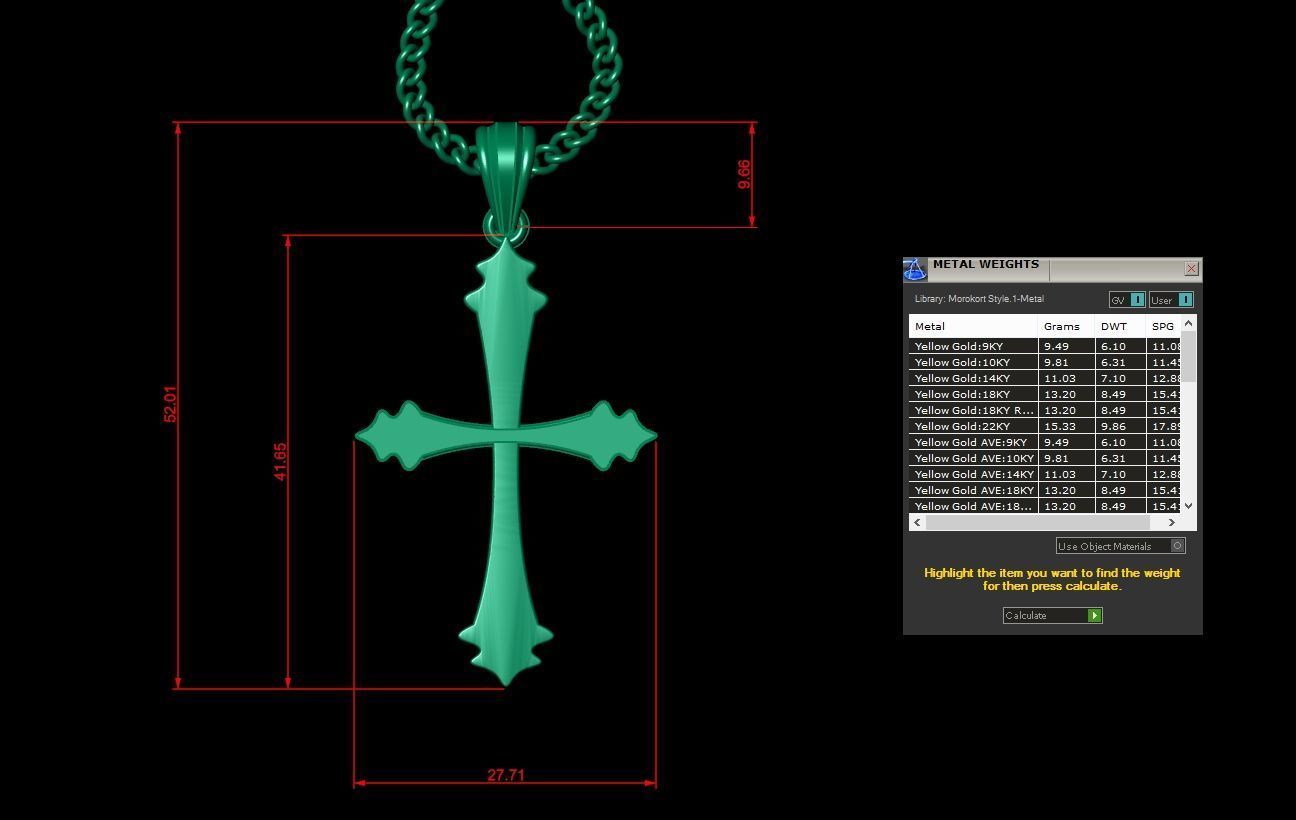Click the Library: Morokort Style.1-Metal label
Image resolution: width=1296 pixels, height=820 pixels.
(979, 299)
